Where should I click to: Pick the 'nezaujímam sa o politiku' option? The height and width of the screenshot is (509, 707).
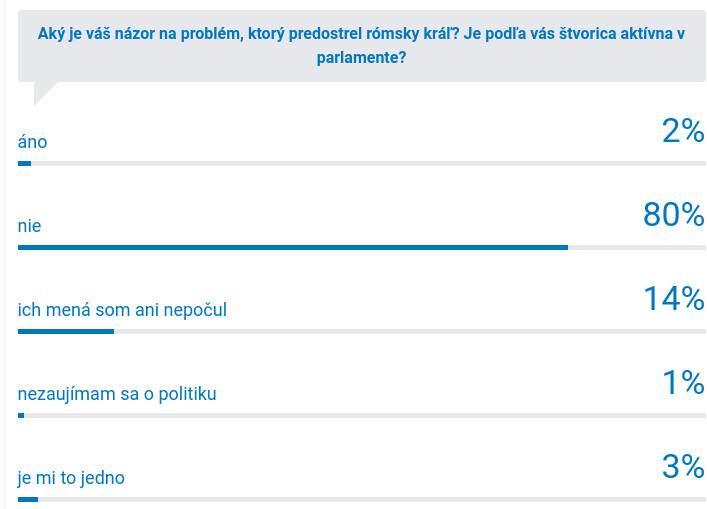117,394
